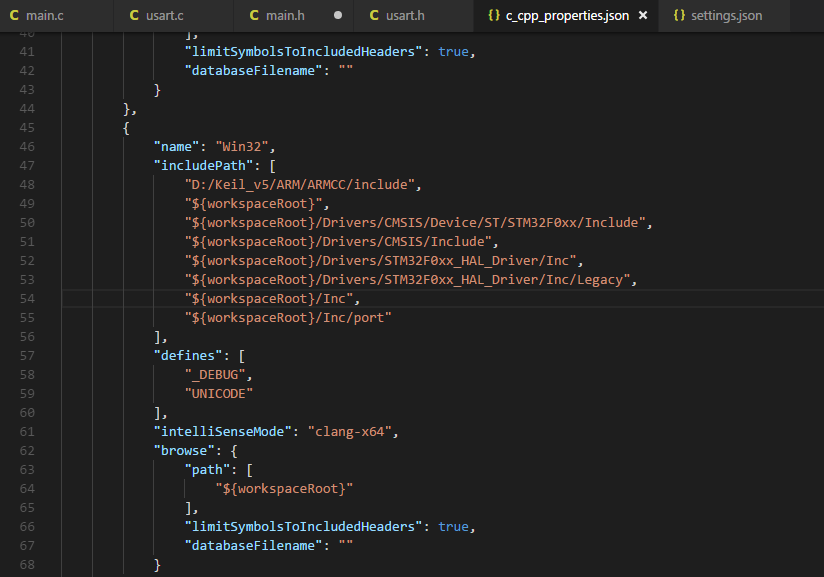Image resolution: width=824 pixels, height=577 pixels.
Task: Click "limitSymbolsToIncludedHeaders" key on line 66
Action: [x=303, y=527]
